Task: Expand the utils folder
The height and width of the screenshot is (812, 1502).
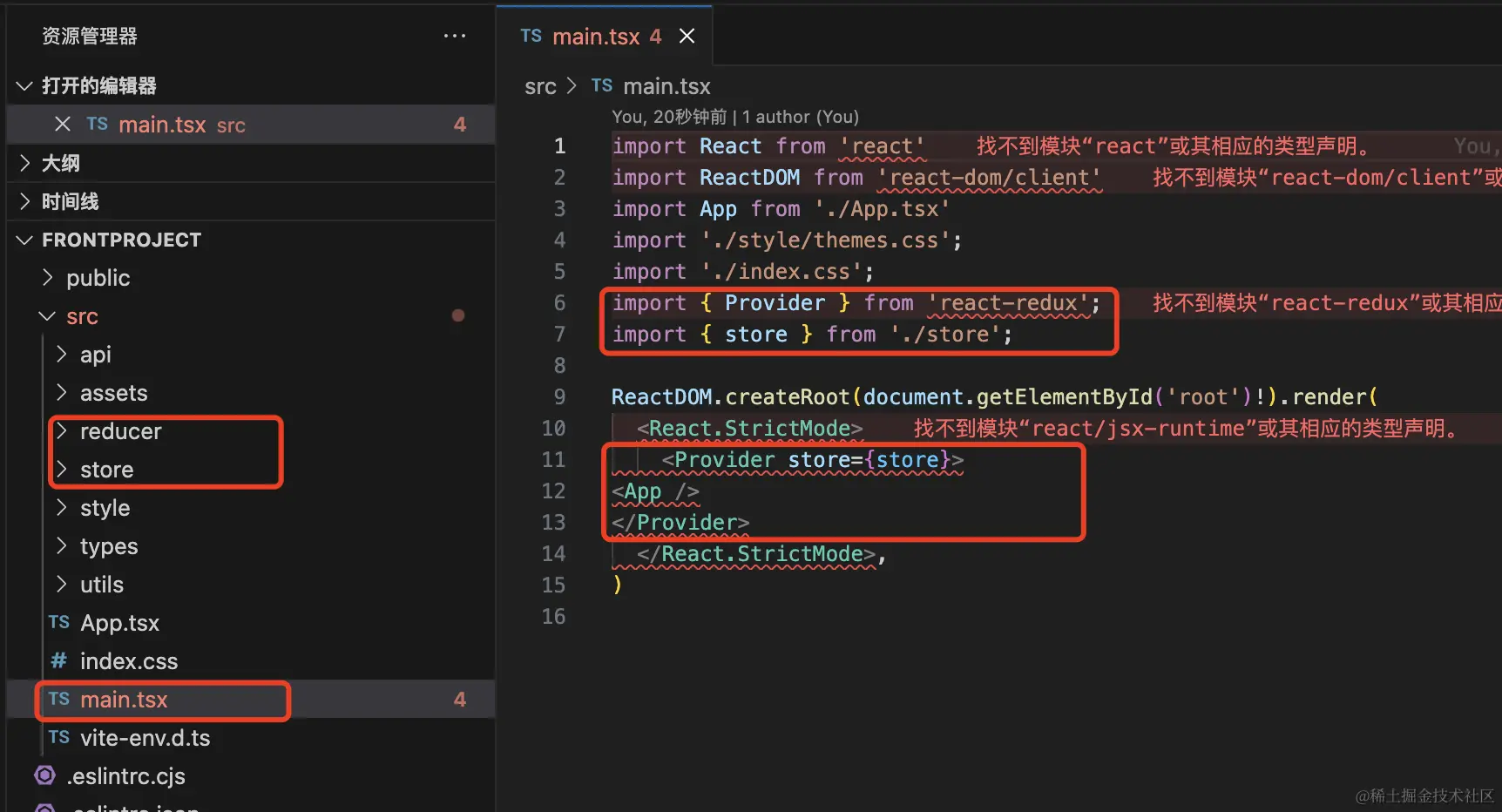Action: pos(62,585)
